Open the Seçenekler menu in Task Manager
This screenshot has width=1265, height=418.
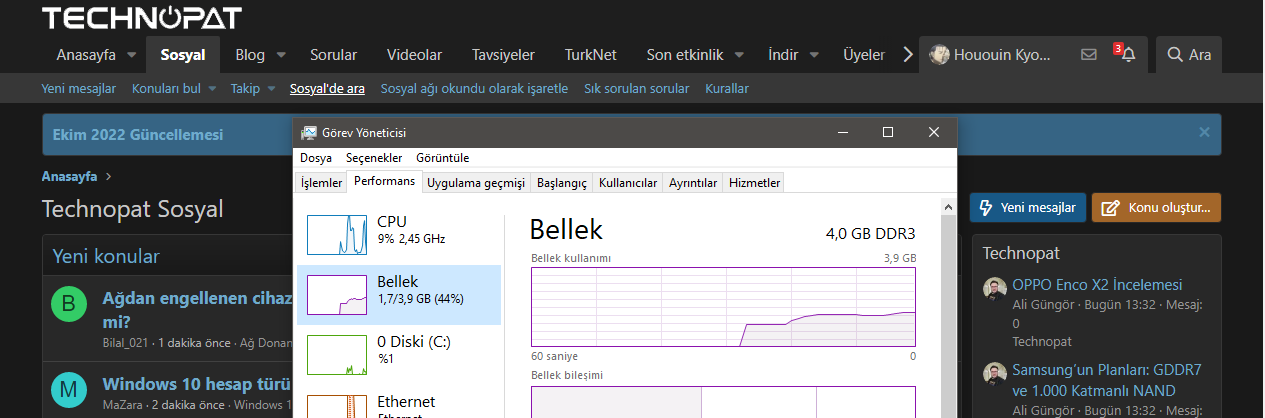pos(374,158)
